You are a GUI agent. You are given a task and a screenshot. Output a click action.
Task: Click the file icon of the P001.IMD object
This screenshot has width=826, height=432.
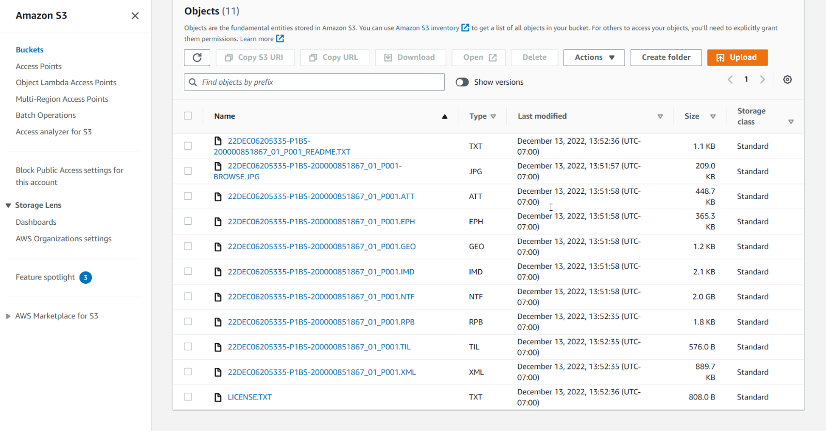click(218, 272)
